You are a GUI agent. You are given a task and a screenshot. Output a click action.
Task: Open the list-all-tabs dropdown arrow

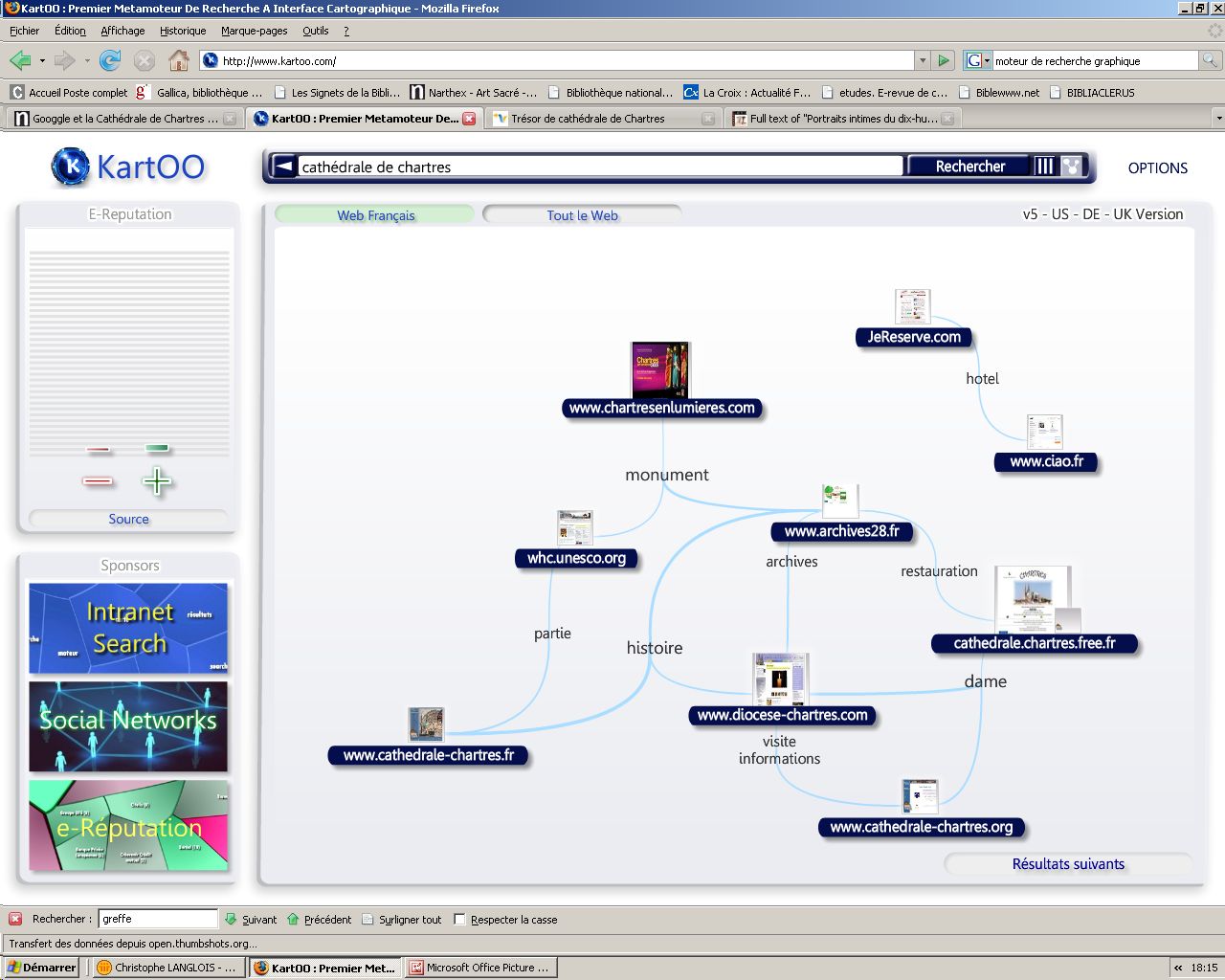pos(1218,119)
